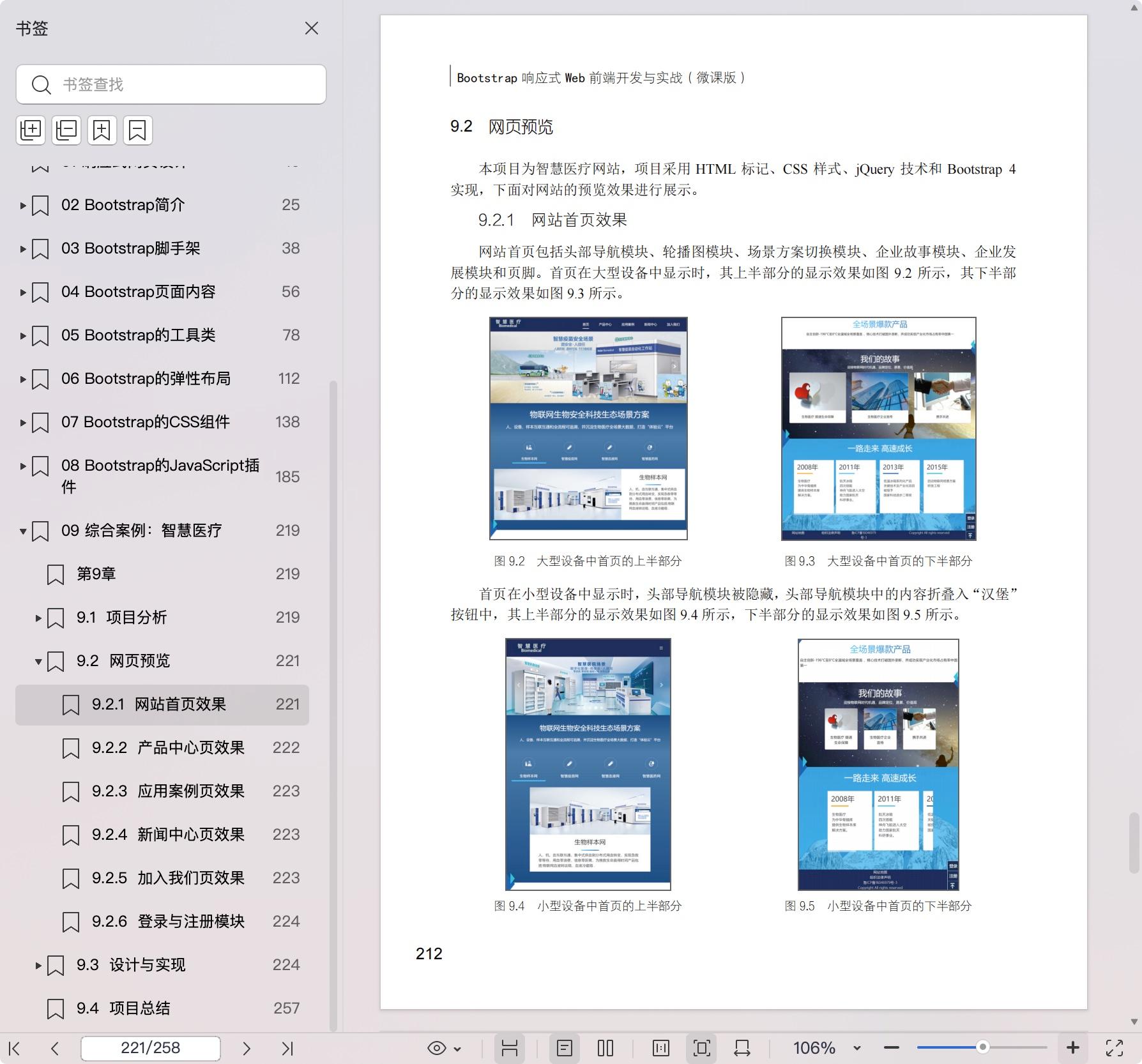
Task: Click figure 9.5 small device bottom screenshot
Action: 878,764
